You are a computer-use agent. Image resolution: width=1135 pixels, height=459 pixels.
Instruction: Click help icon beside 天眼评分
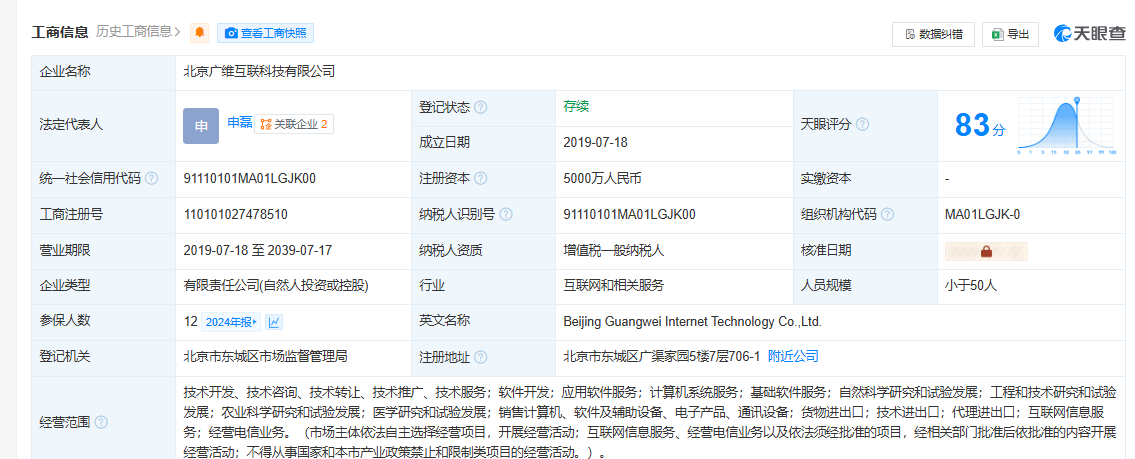click(x=862, y=125)
